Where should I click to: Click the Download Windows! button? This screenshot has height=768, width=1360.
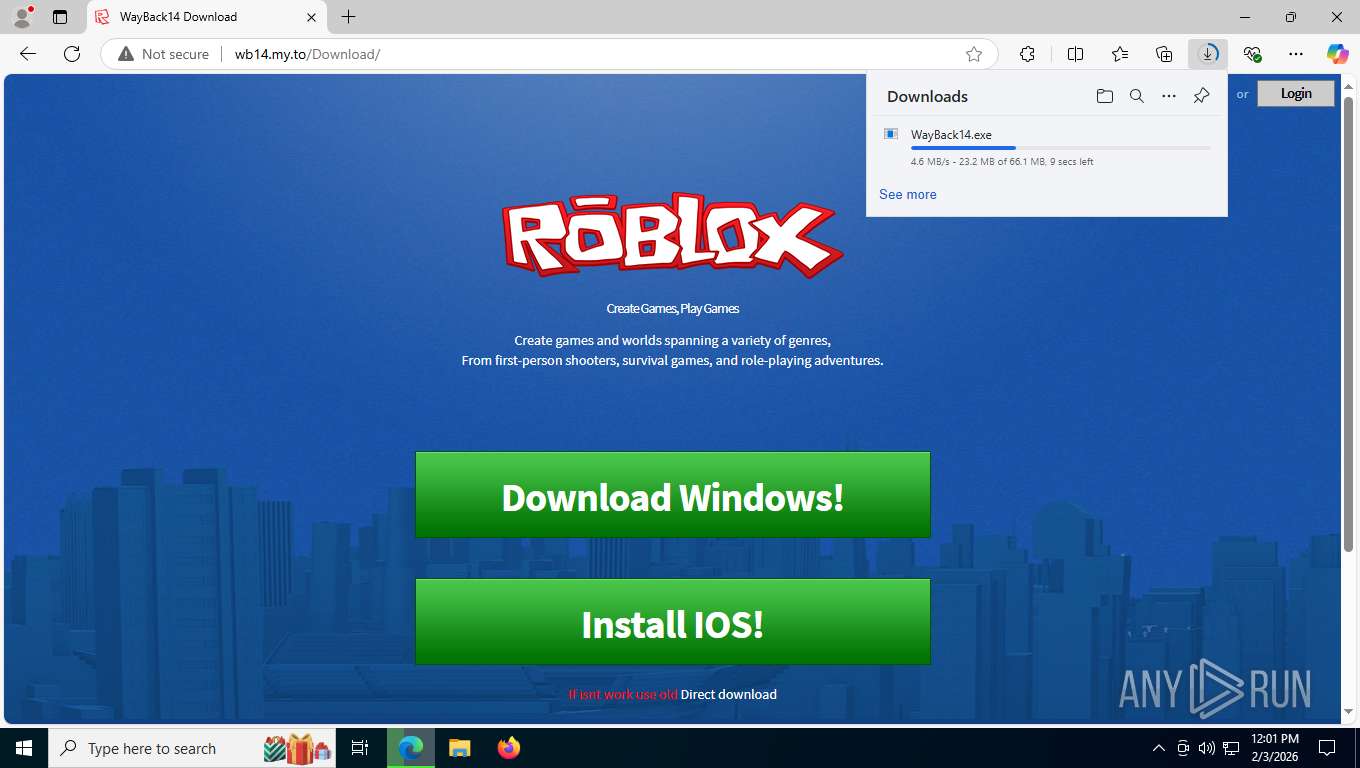(x=673, y=495)
